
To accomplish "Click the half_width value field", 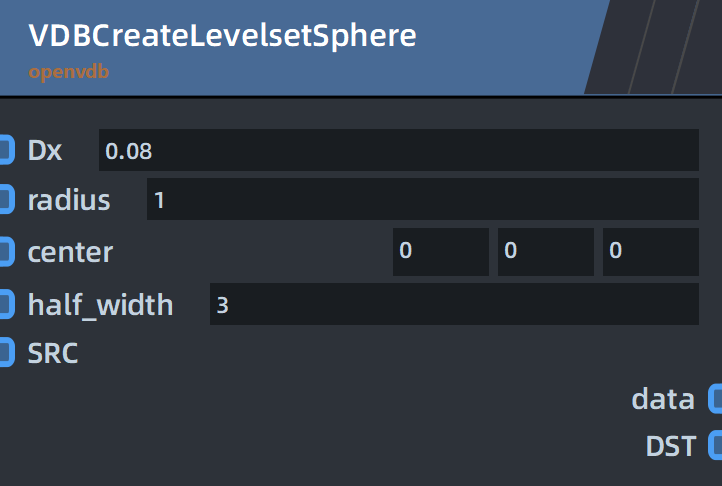I will [x=454, y=304].
